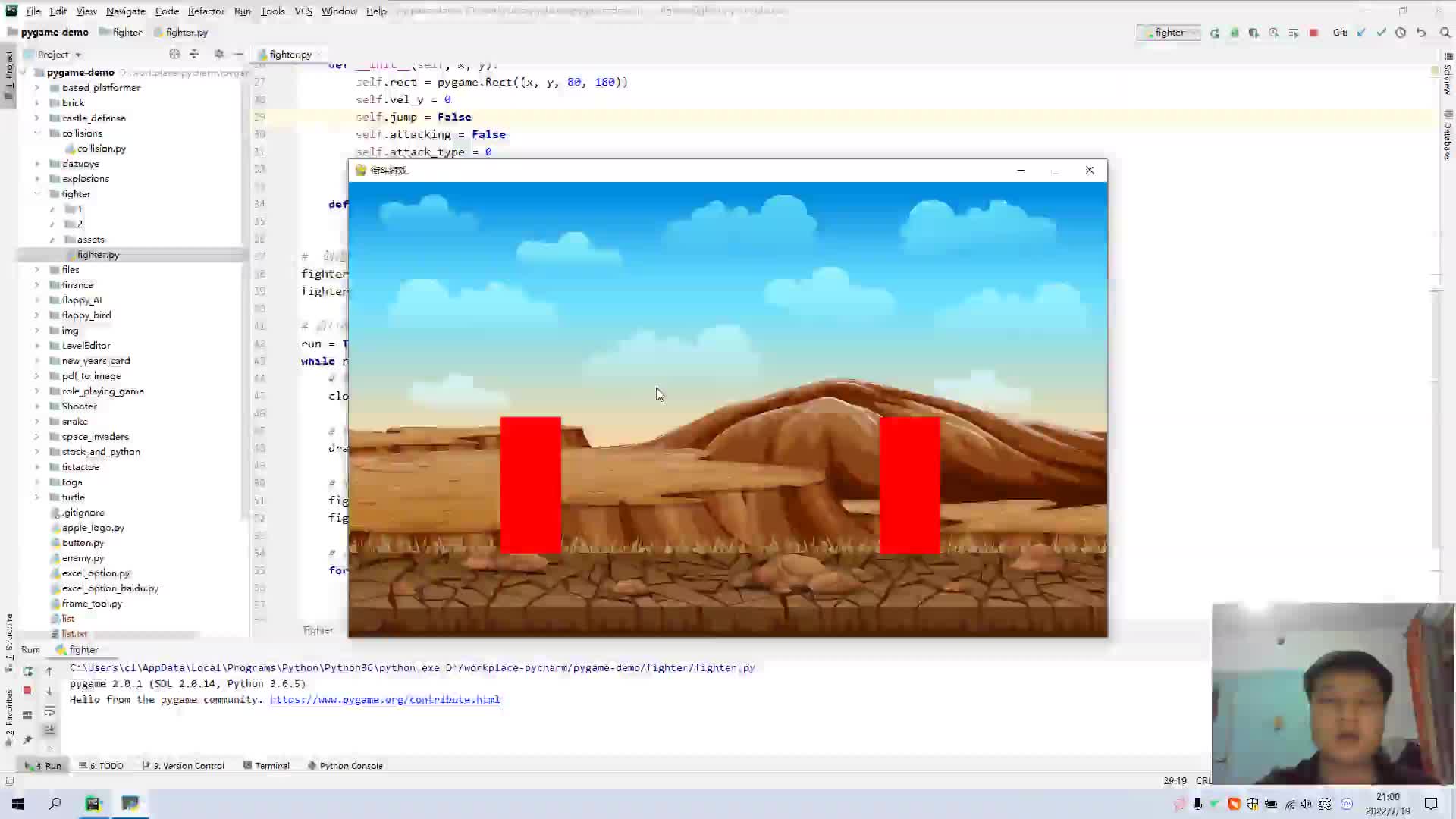
Task: Collapse the collisions folder
Action: coord(36,133)
